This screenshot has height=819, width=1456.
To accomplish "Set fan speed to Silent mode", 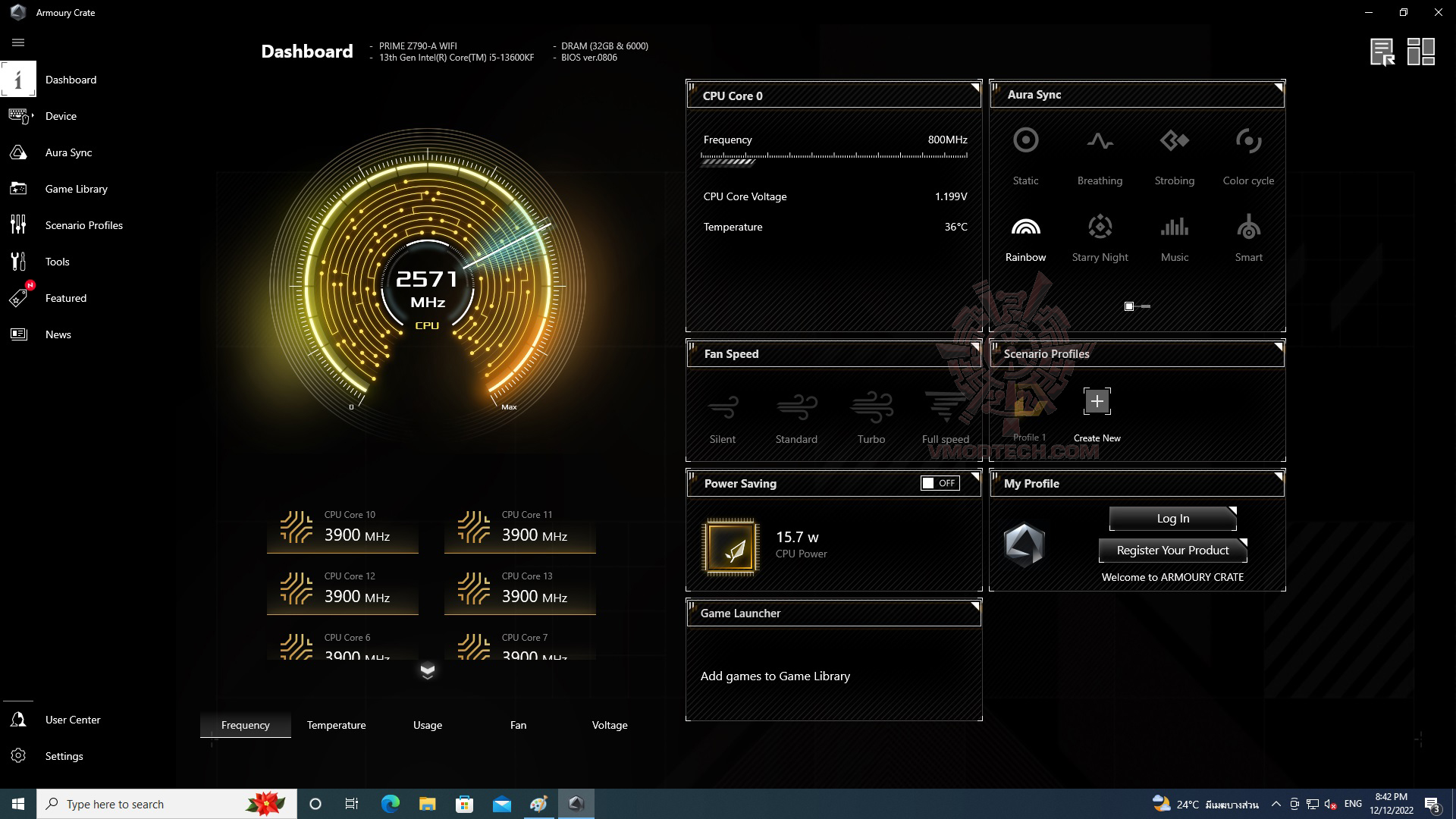I will 722,408.
